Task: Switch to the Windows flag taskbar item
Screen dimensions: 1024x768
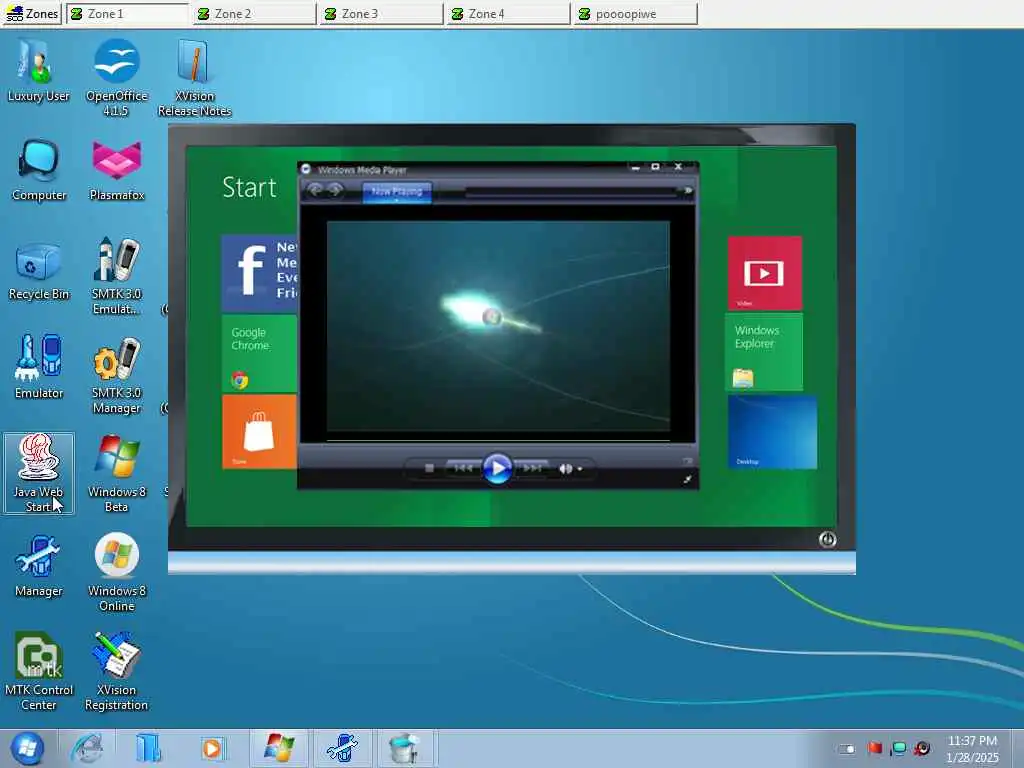Action: (x=280, y=748)
